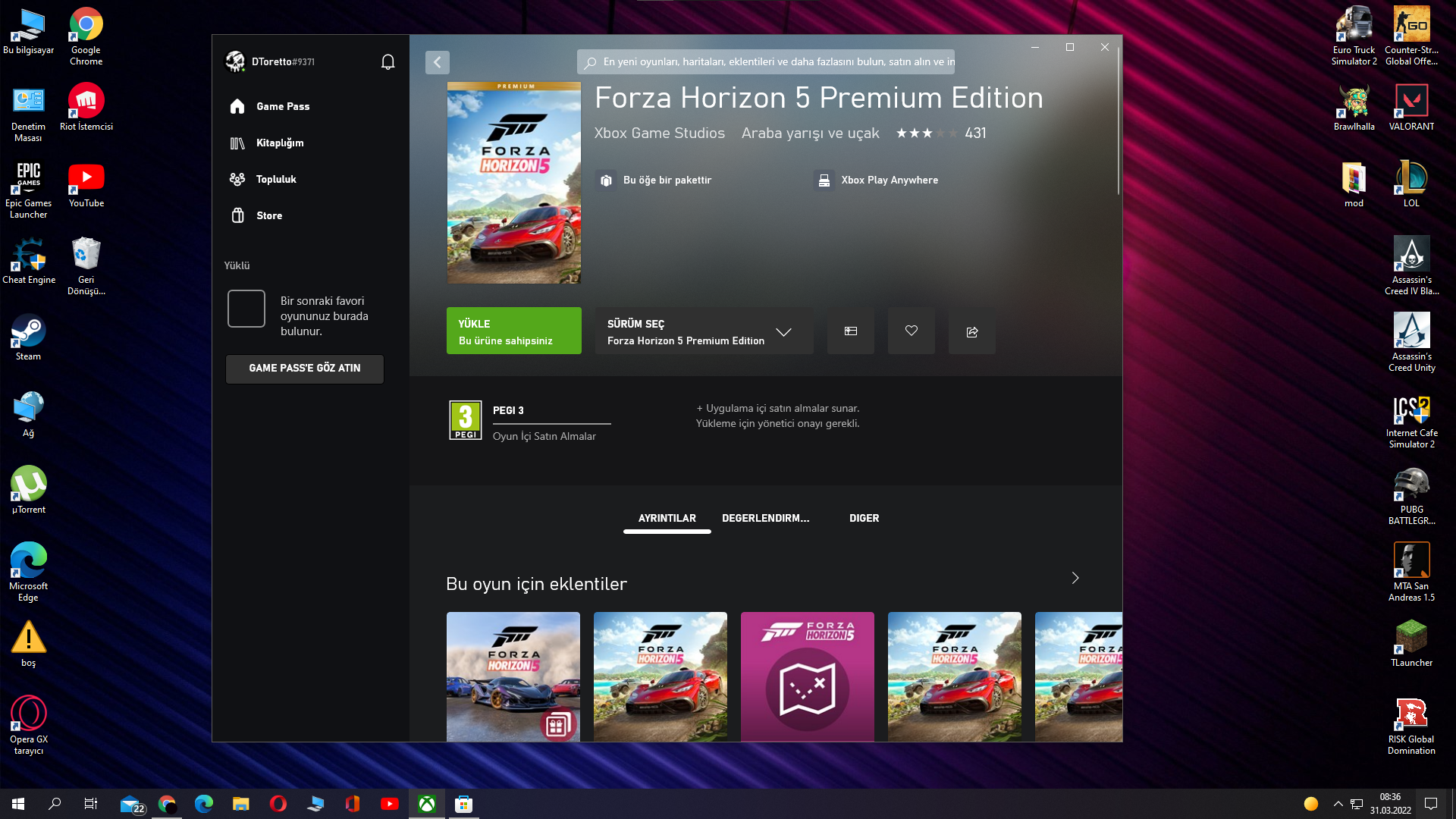Image resolution: width=1456 pixels, height=819 pixels.
Task: Click the share icon button
Action: [x=972, y=331]
